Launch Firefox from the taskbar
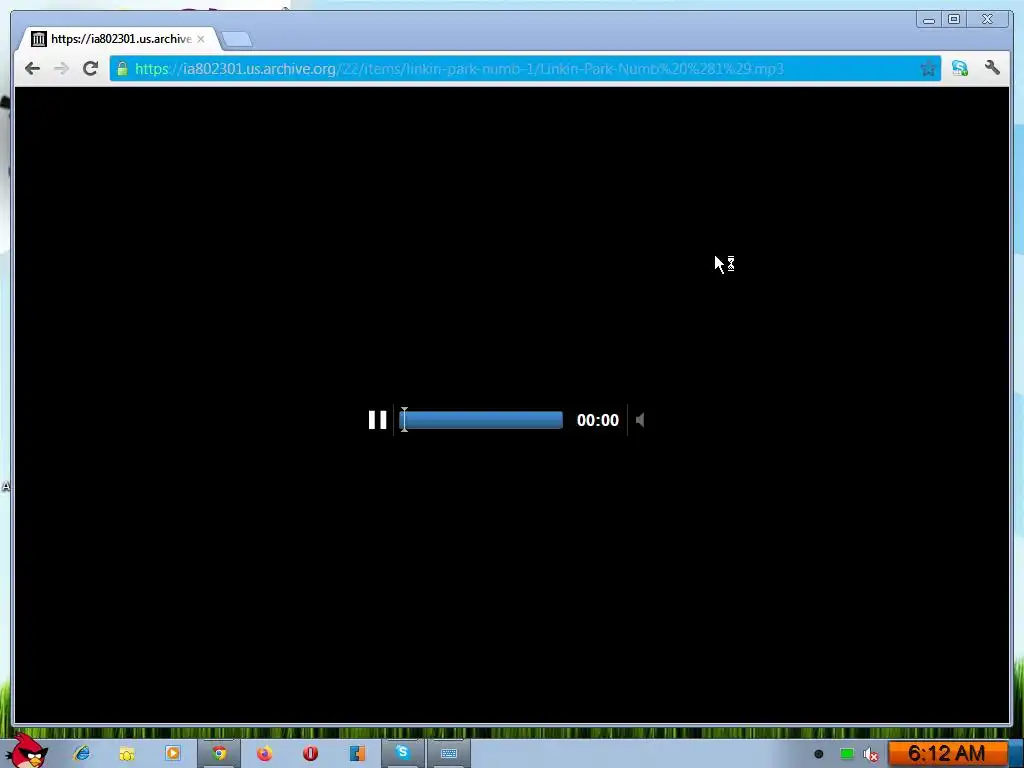Image resolution: width=1024 pixels, height=768 pixels. click(264, 754)
